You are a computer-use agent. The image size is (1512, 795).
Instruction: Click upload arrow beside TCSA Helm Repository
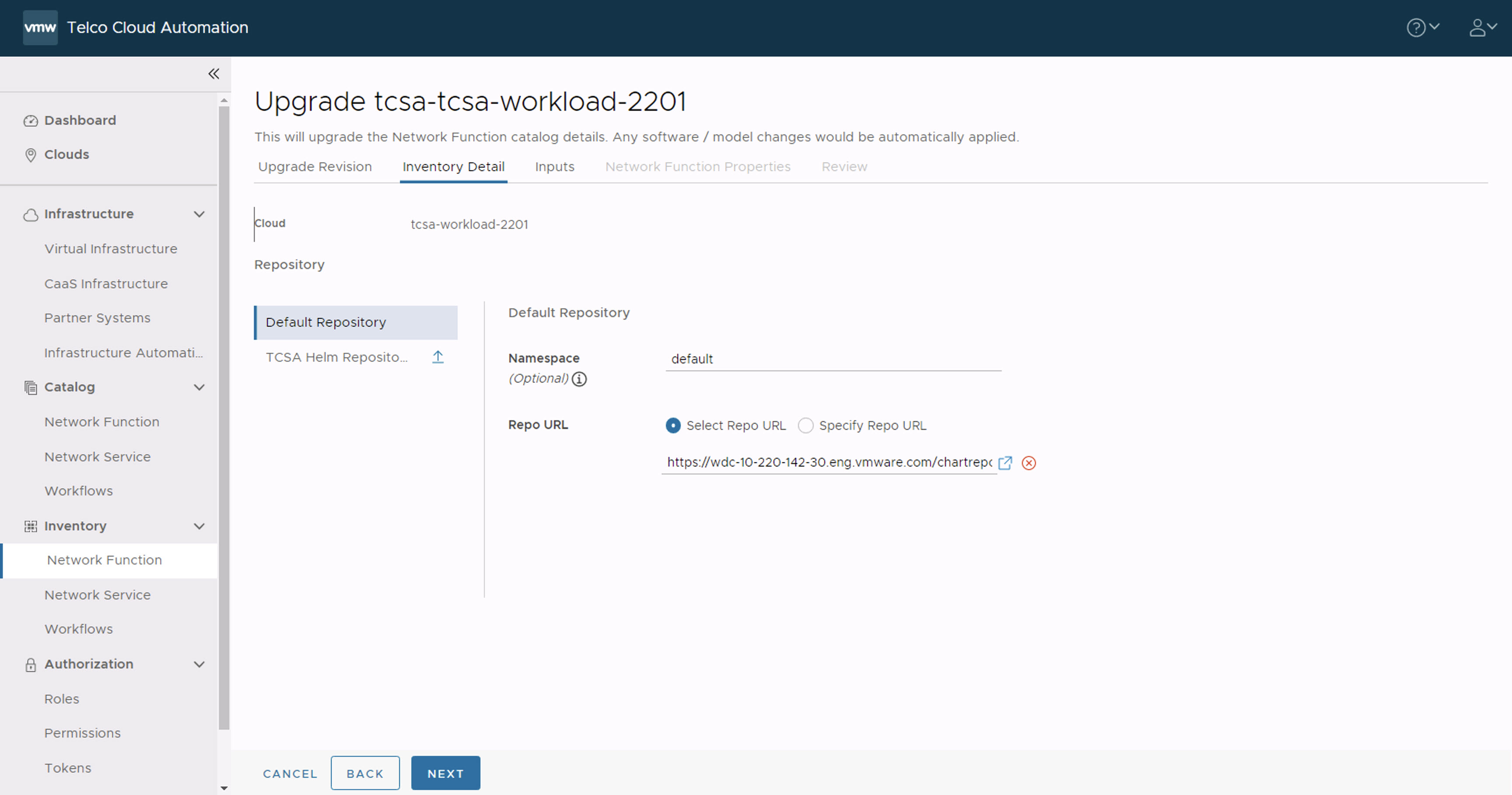pos(438,357)
